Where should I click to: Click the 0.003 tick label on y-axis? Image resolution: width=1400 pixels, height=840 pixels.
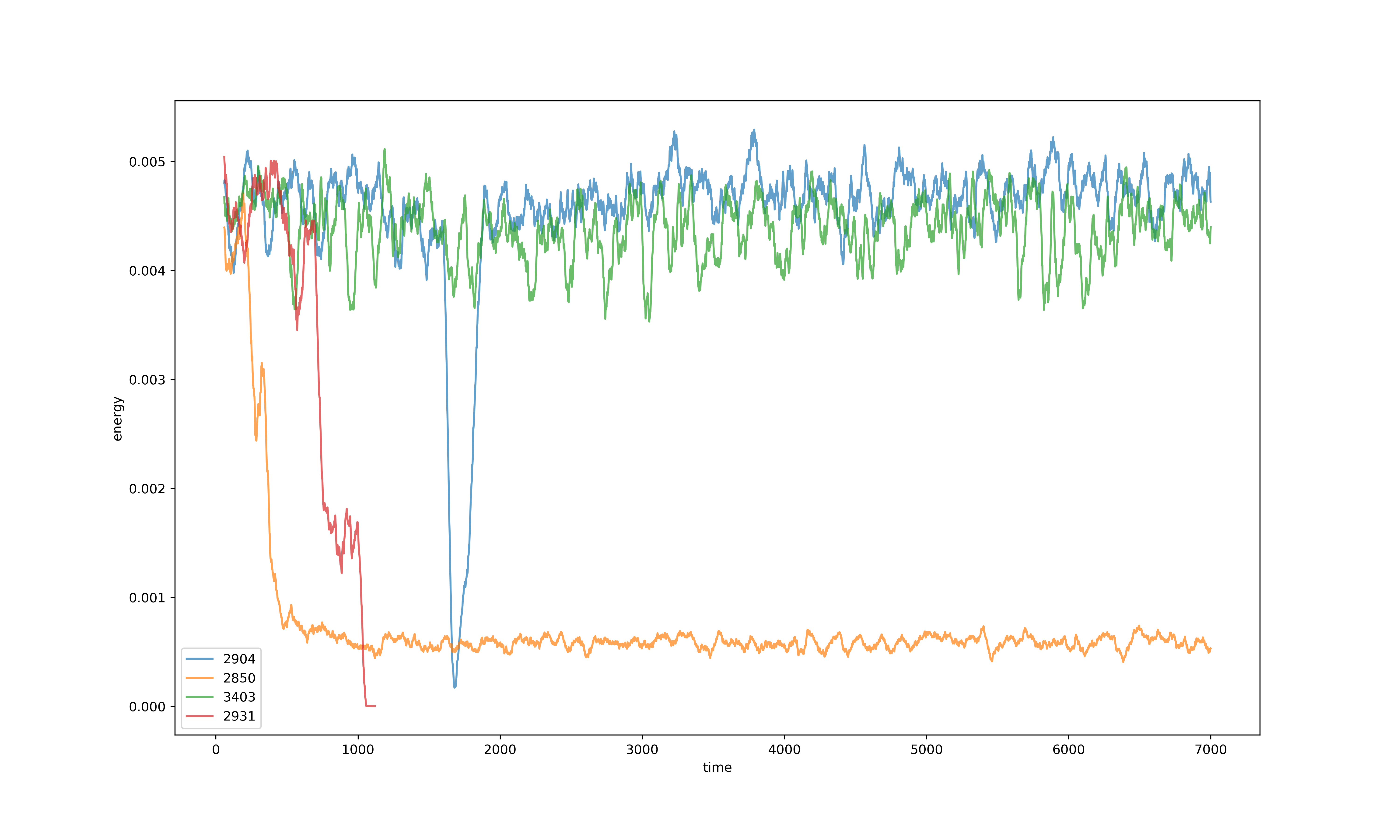[x=147, y=380]
